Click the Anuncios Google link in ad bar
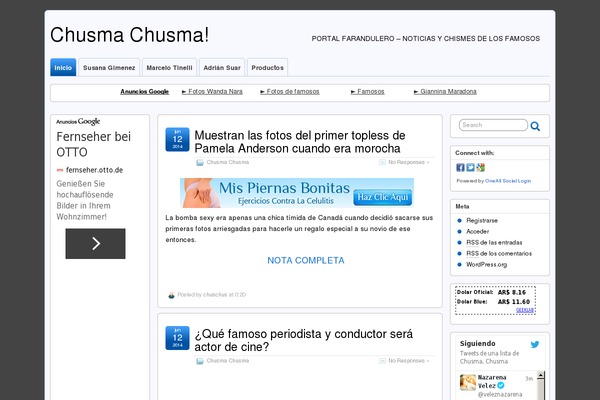This screenshot has width=600, height=400. click(145, 91)
